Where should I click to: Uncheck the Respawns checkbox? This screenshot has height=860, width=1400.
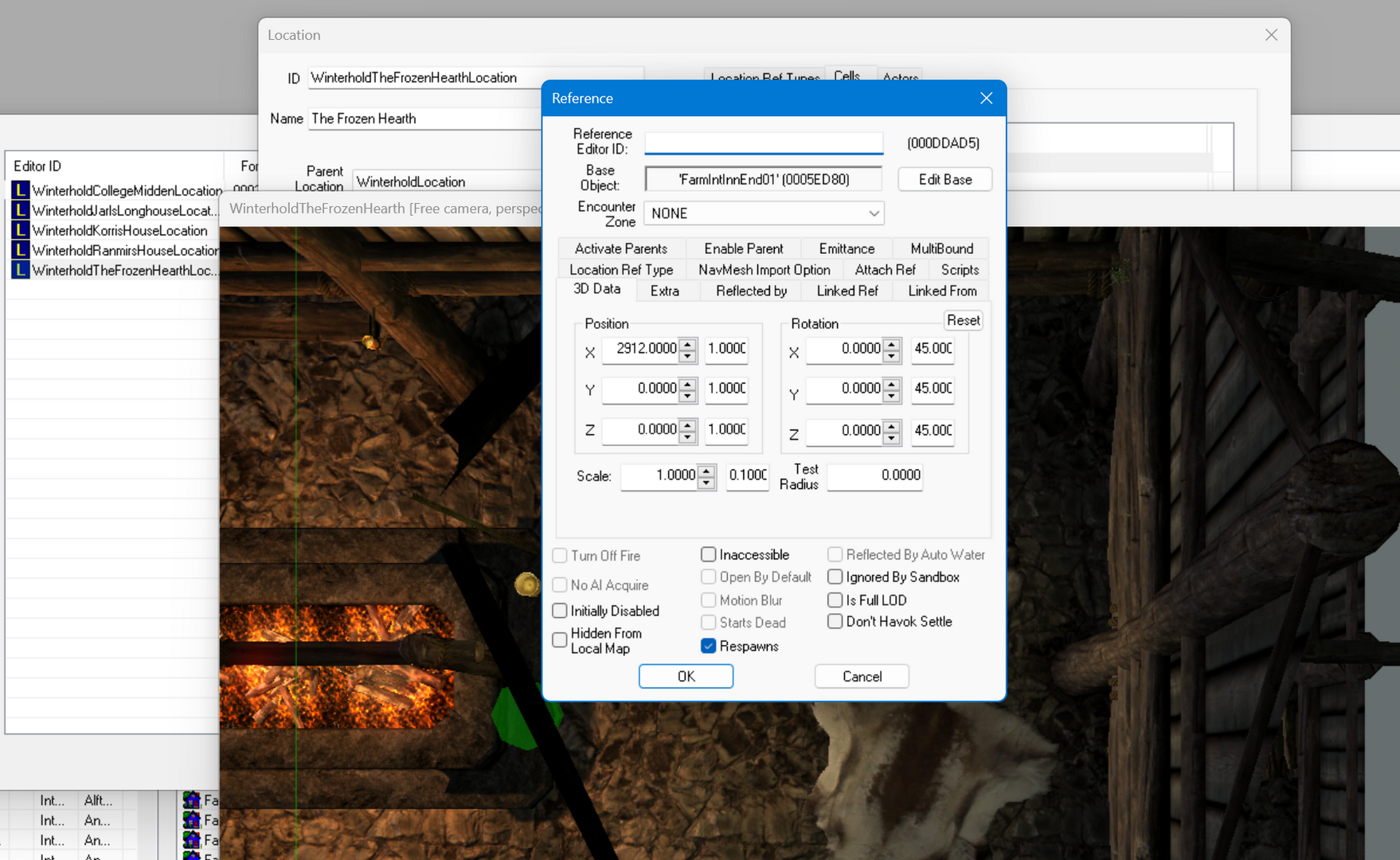[x=708, y=646]
